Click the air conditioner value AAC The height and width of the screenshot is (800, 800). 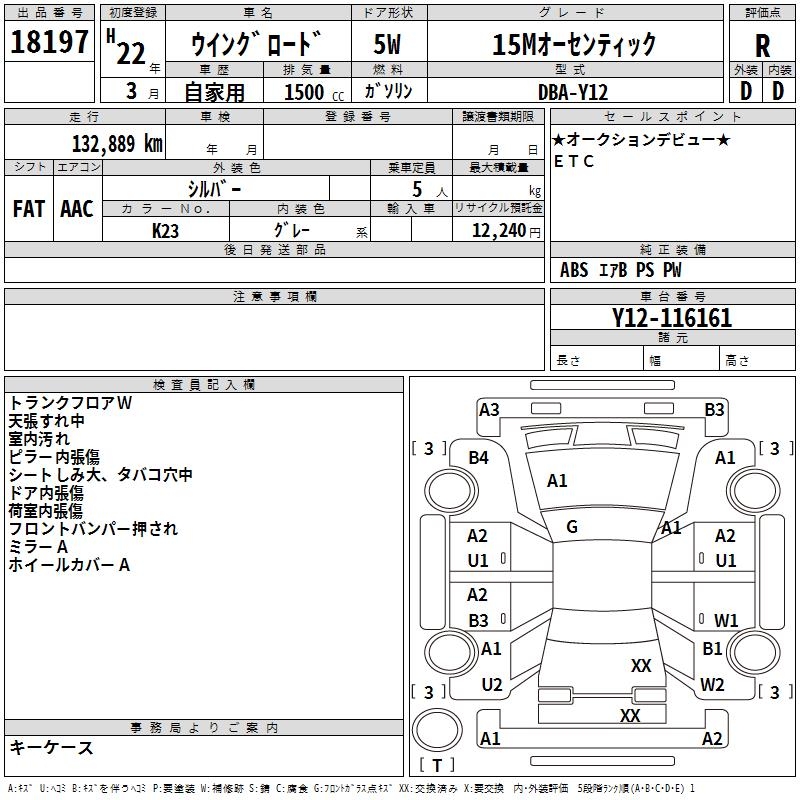click(x=77, y=209)
